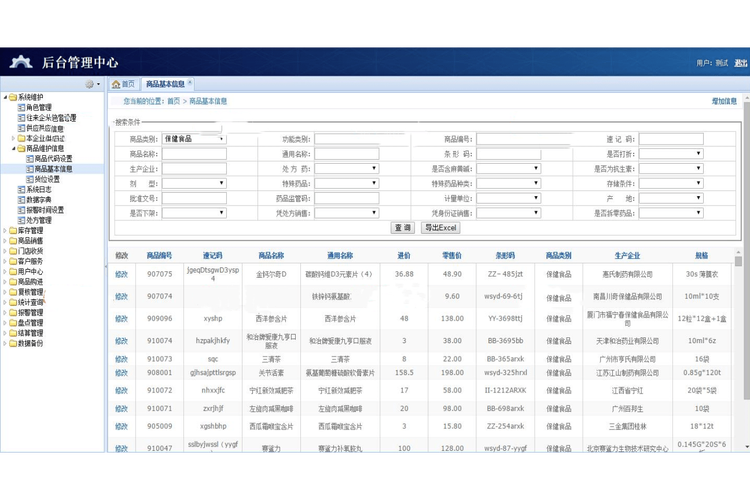Click the 盘点管理 folder icon
Screen dimensions: 750x500
13,323
